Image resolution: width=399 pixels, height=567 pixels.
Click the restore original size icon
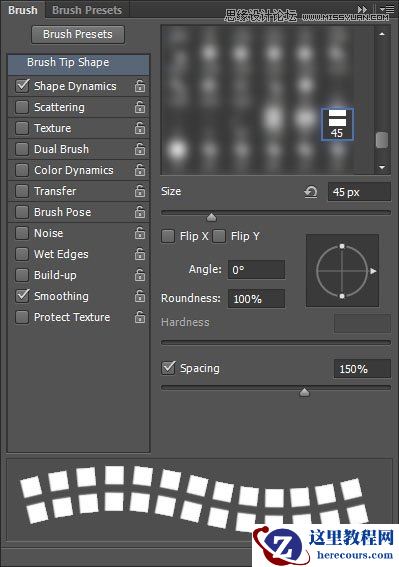tap(310, 192)
